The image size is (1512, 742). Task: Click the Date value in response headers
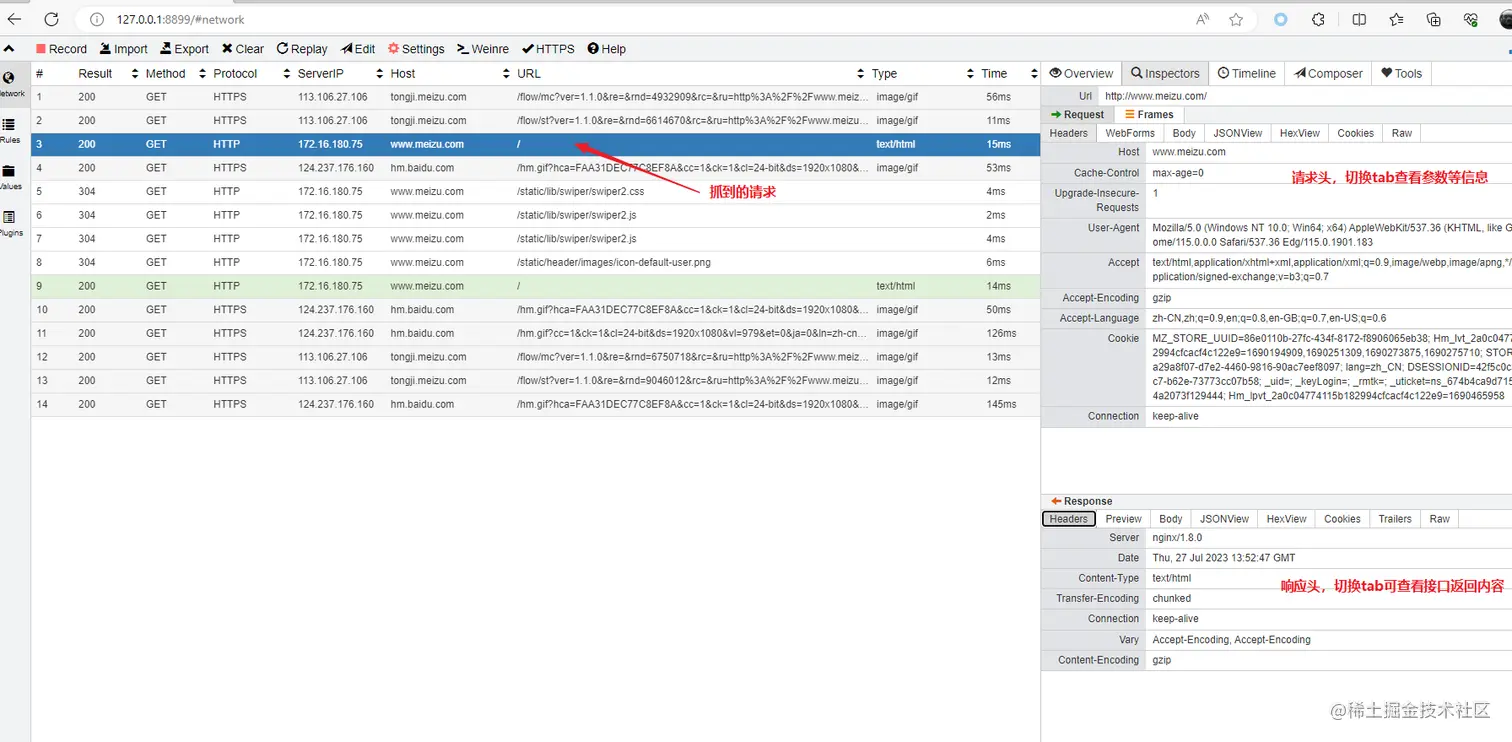[1224, 558]
